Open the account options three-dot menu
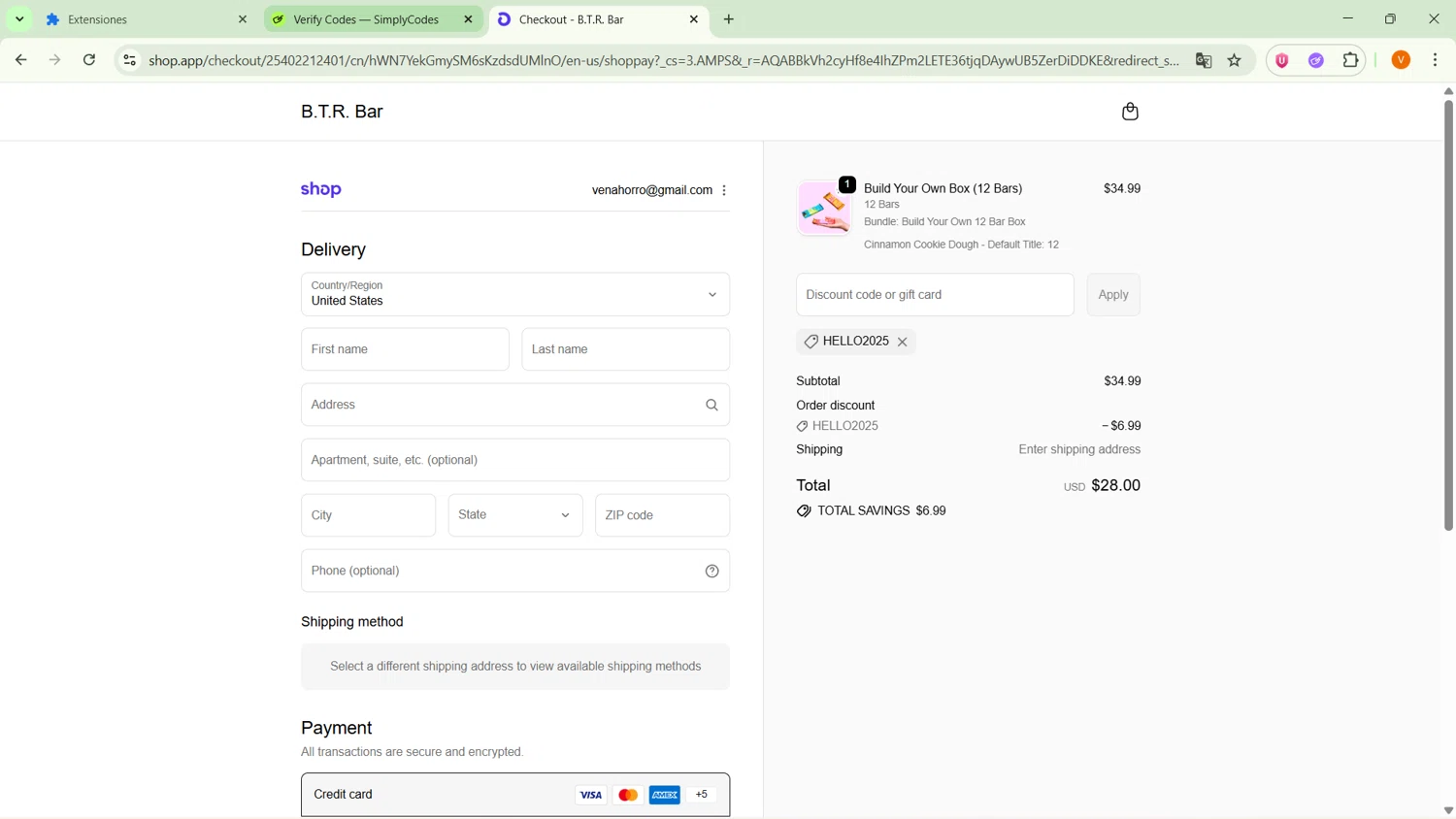The image size is (1456, 819). [724, 190]
